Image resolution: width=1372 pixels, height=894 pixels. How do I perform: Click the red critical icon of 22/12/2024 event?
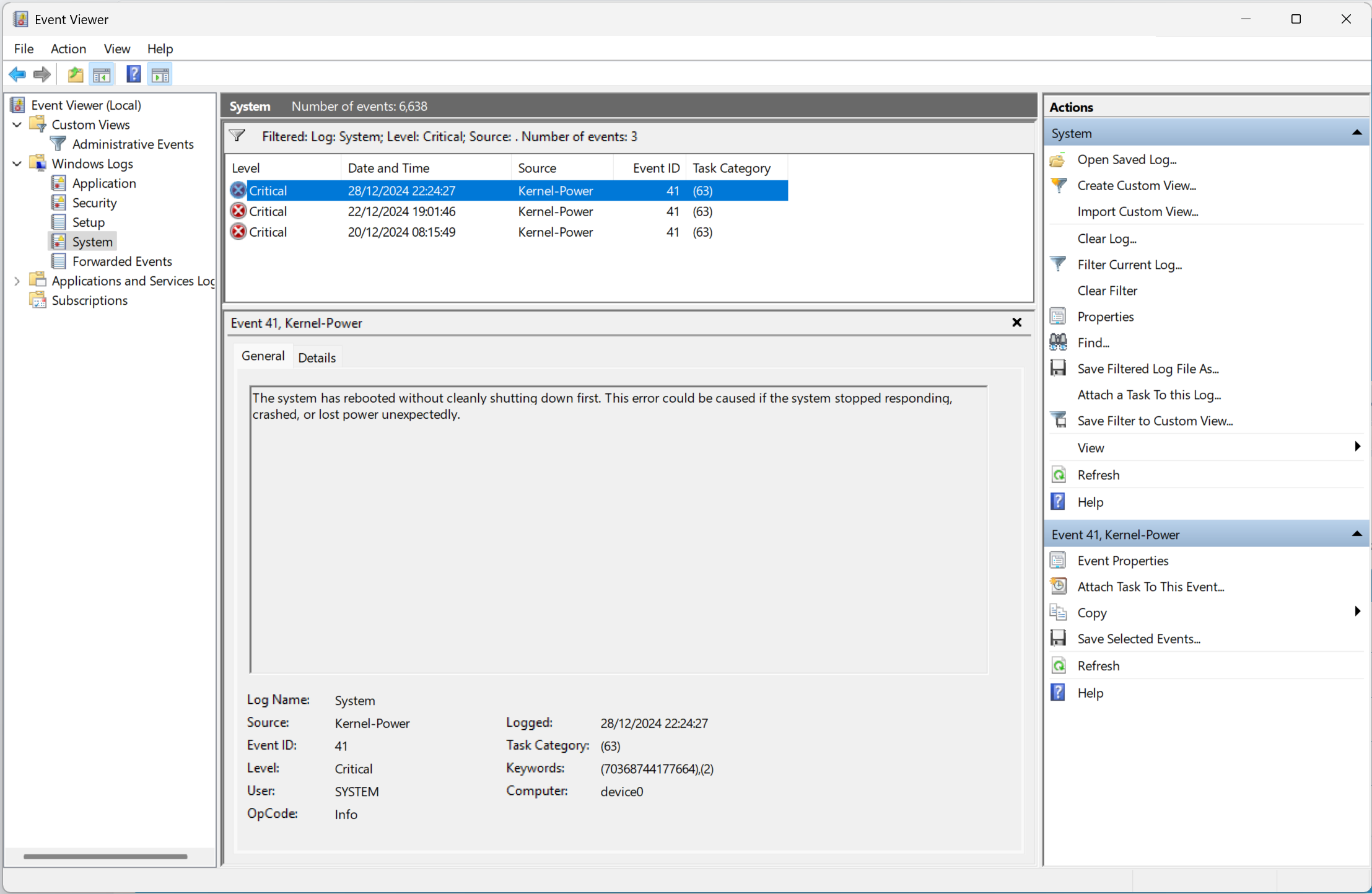point(238,211)
